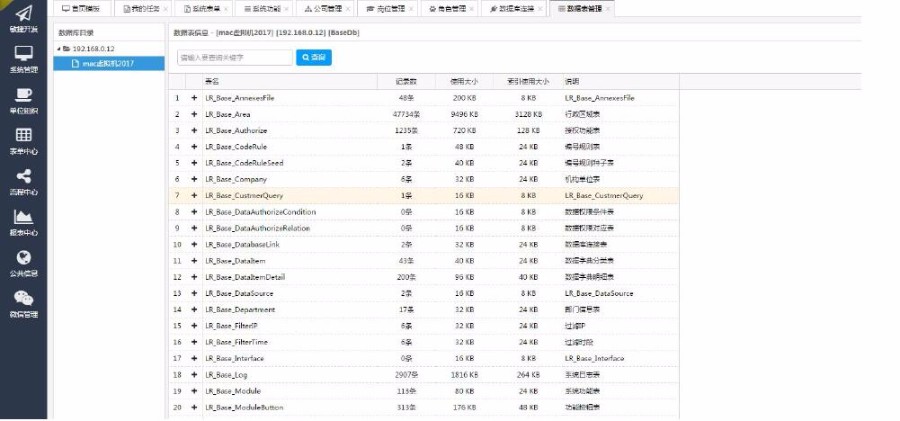Viewport: 900px width, 421px height.
Task: Open the 微信管理 WeChat sidebar icon
Action: click(x=24, y=299)
